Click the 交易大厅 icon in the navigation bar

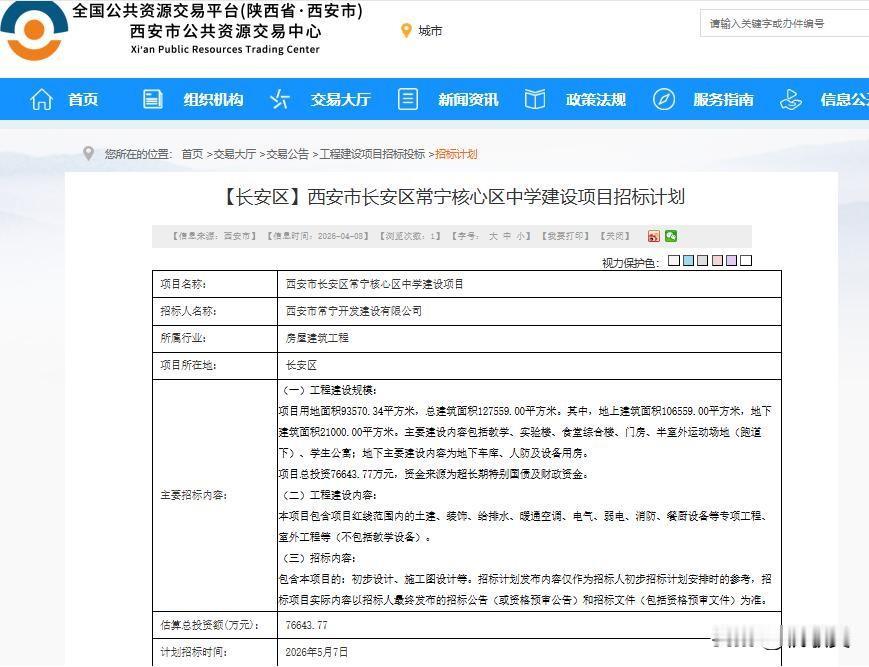coord(279,99)
